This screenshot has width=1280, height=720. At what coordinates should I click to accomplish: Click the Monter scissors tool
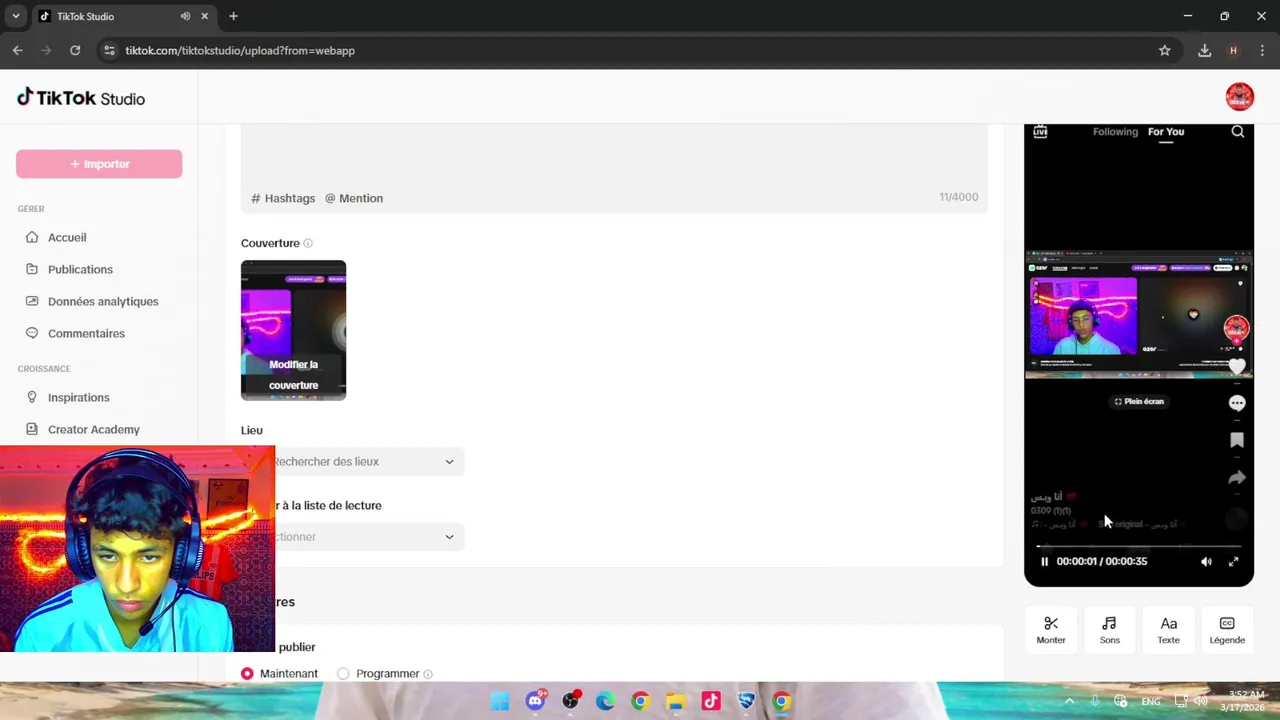[x=1051, y=630]
